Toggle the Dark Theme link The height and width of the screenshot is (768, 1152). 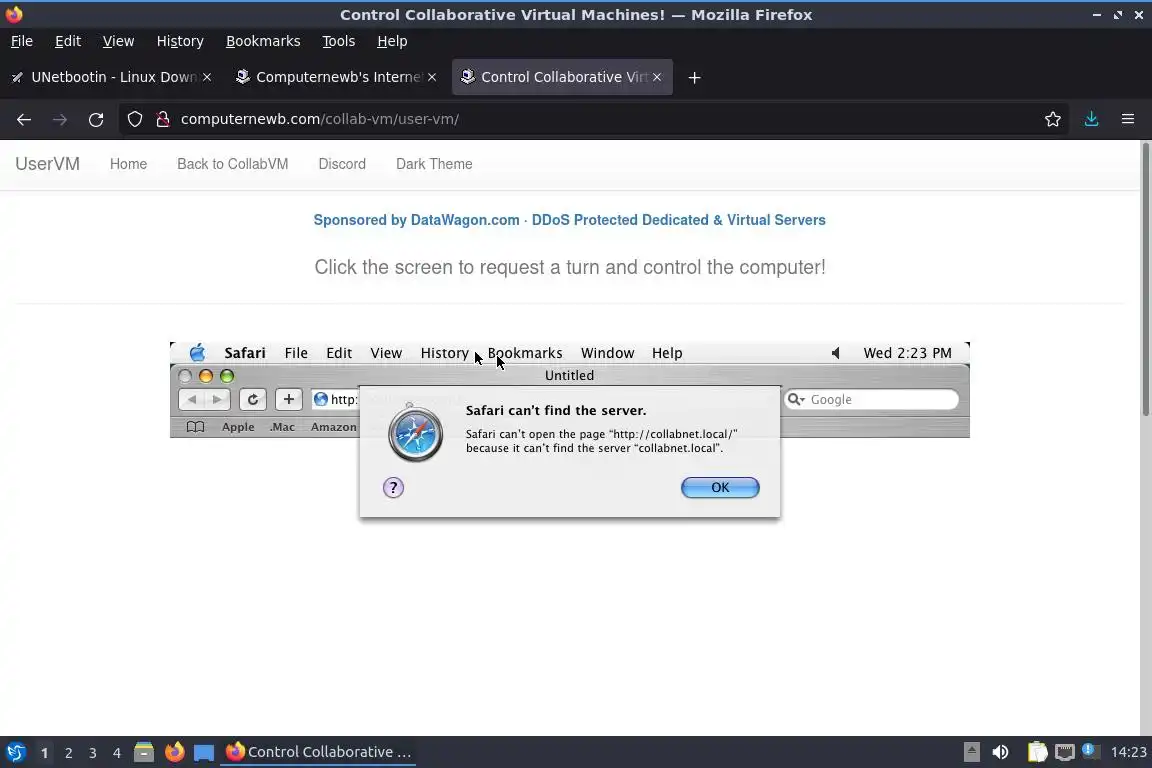pos(434,164)
